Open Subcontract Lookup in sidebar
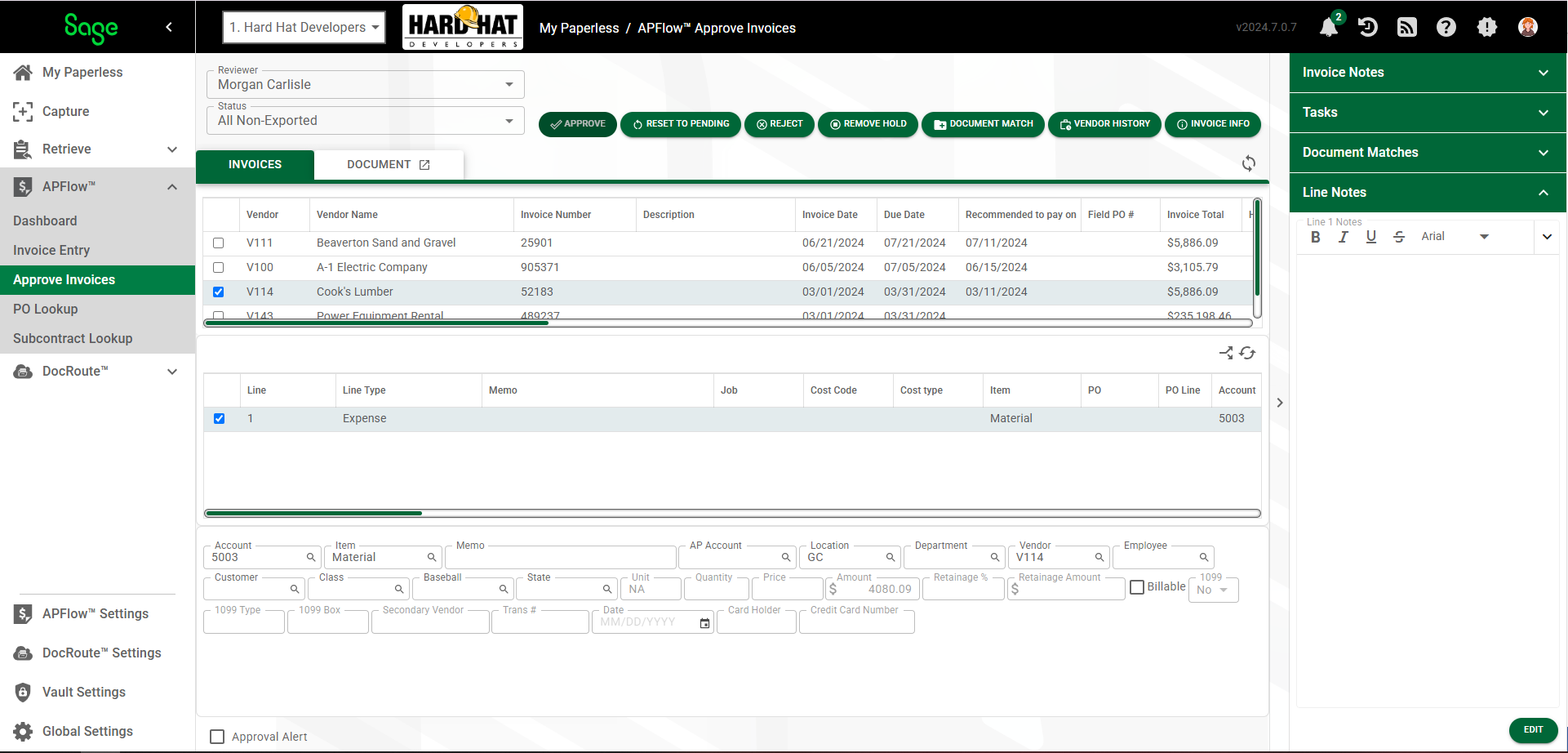Viewport: 1568px width, 753px height. point(73,338)
